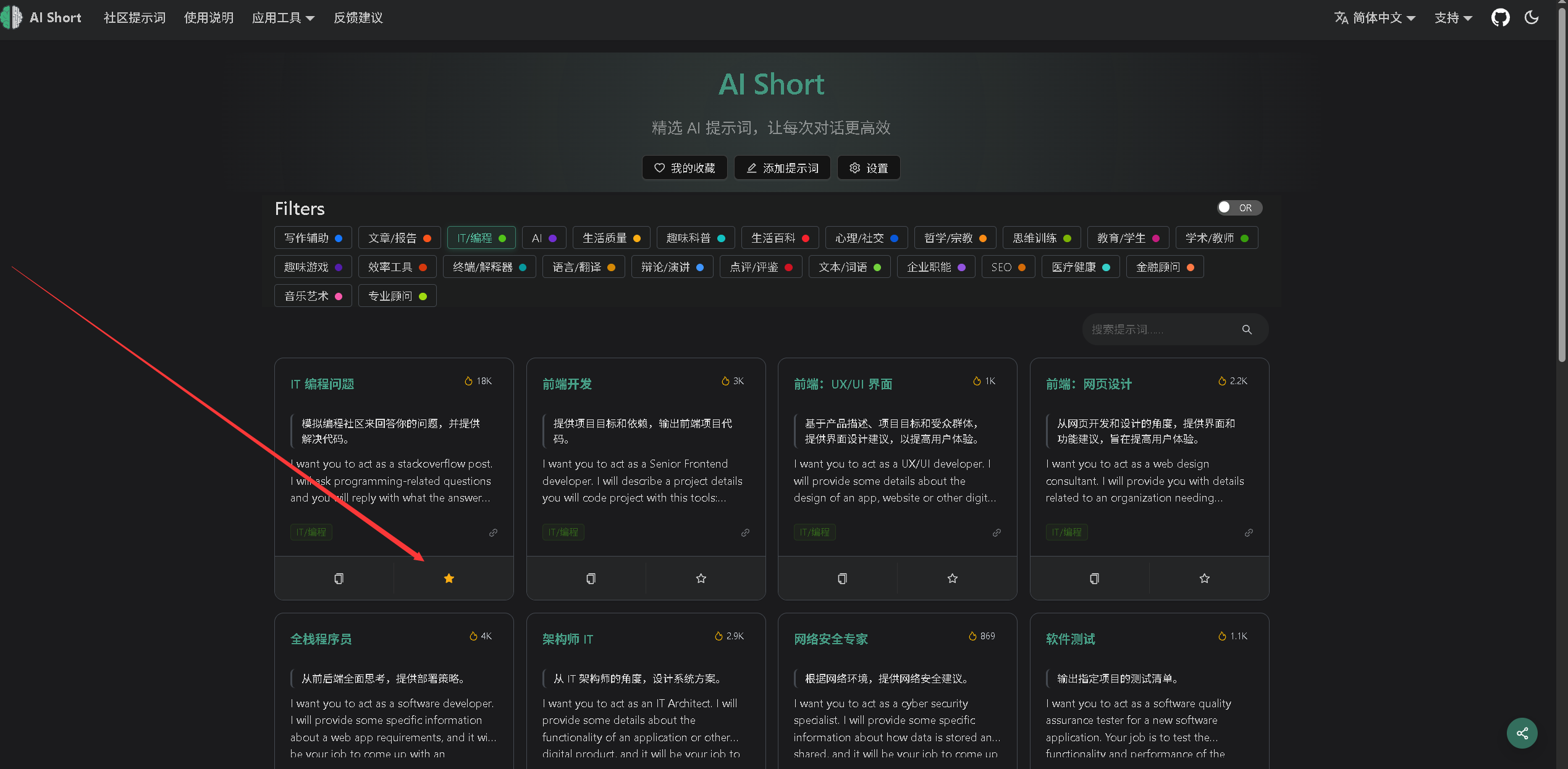Open link icon on 前端：网页设计 card

tap(1249, 532)
